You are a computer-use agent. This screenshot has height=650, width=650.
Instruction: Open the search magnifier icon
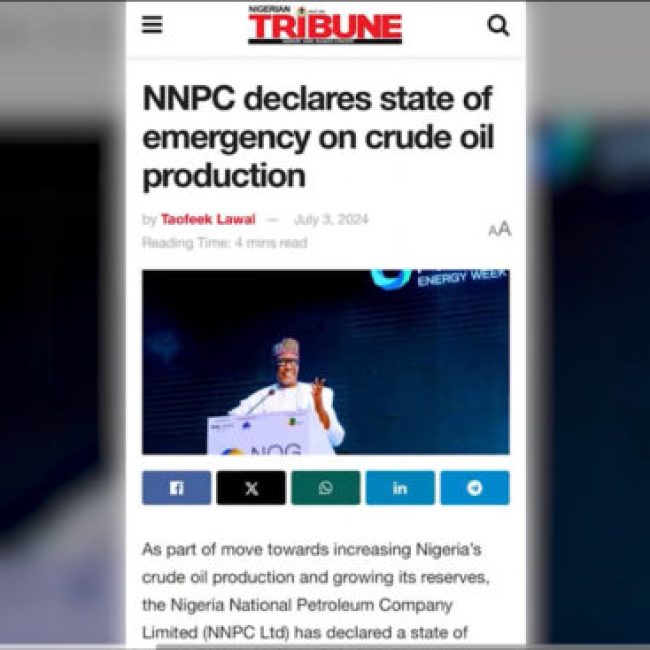(x=498, y=26)
